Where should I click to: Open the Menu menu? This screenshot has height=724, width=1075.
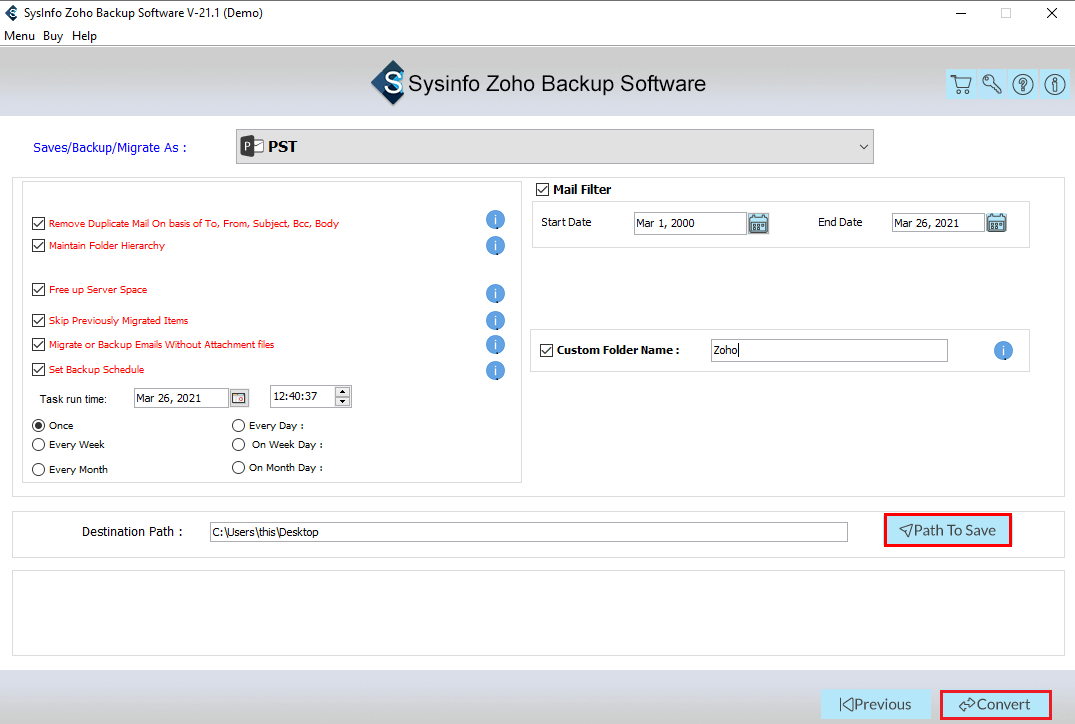click(x=19, y=36)
